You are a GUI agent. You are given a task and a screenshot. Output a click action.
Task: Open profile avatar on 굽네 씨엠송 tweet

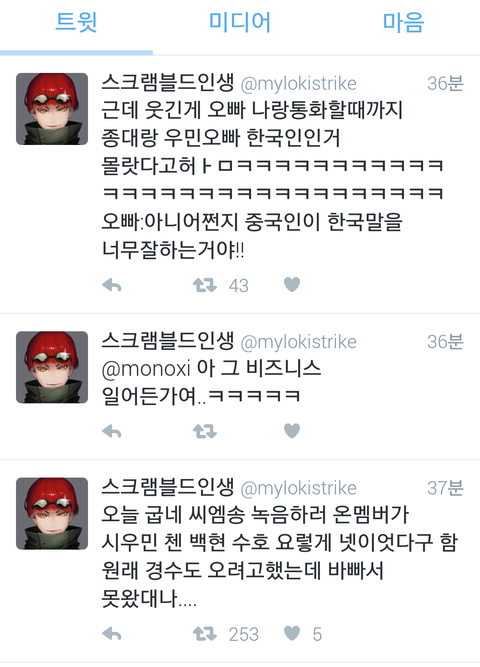tap(52, 513)
